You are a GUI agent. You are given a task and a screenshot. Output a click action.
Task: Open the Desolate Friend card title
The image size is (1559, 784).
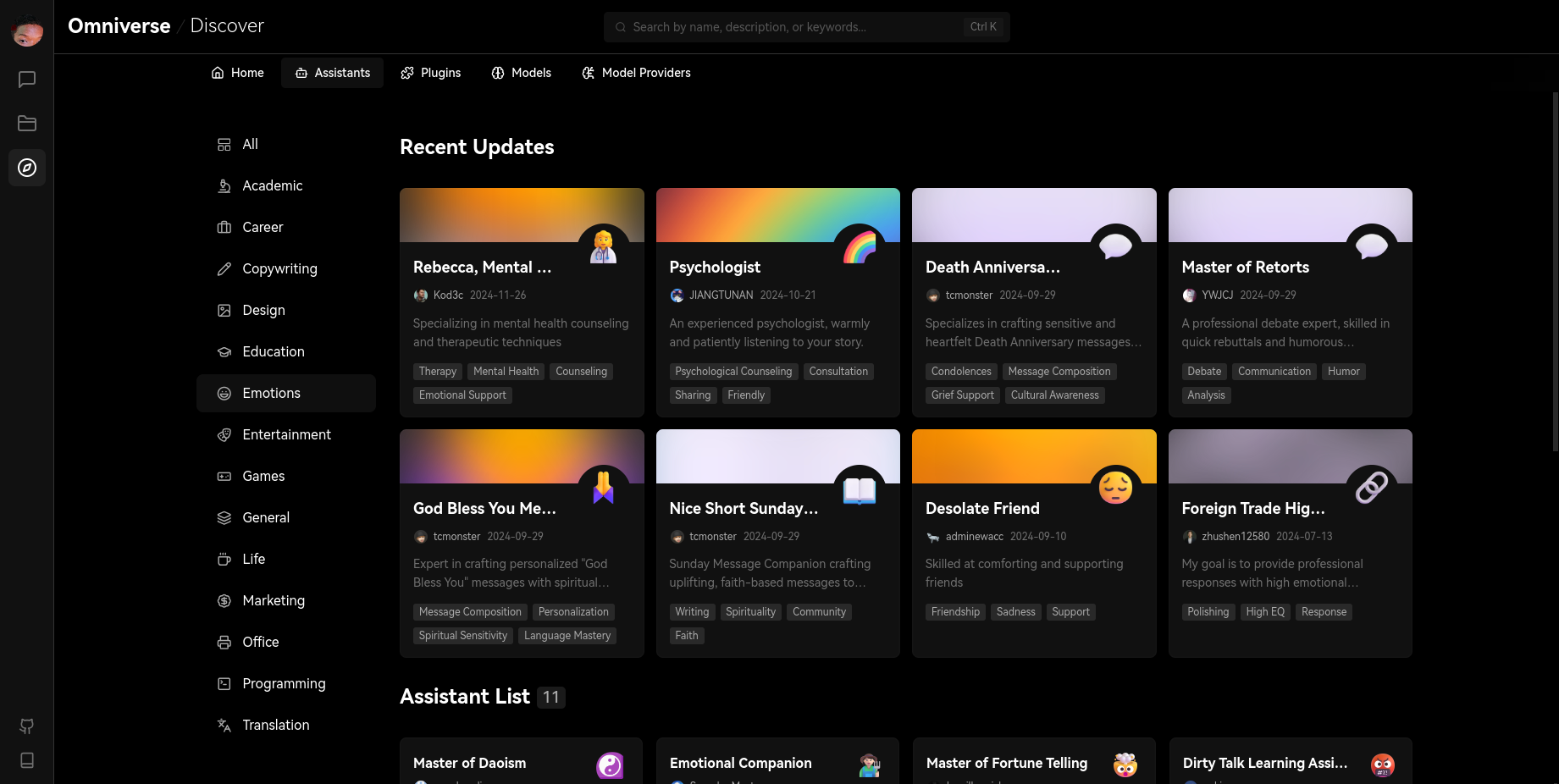click(x=982, y=509)
